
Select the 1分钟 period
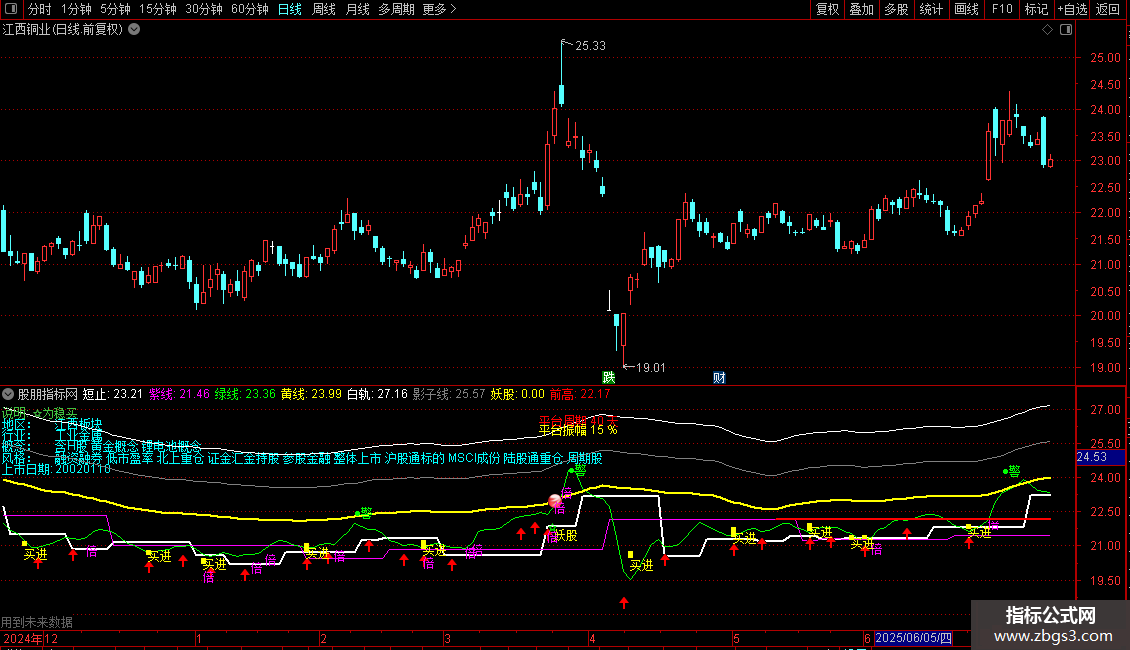pyautogui.click(x=76, y=9)
